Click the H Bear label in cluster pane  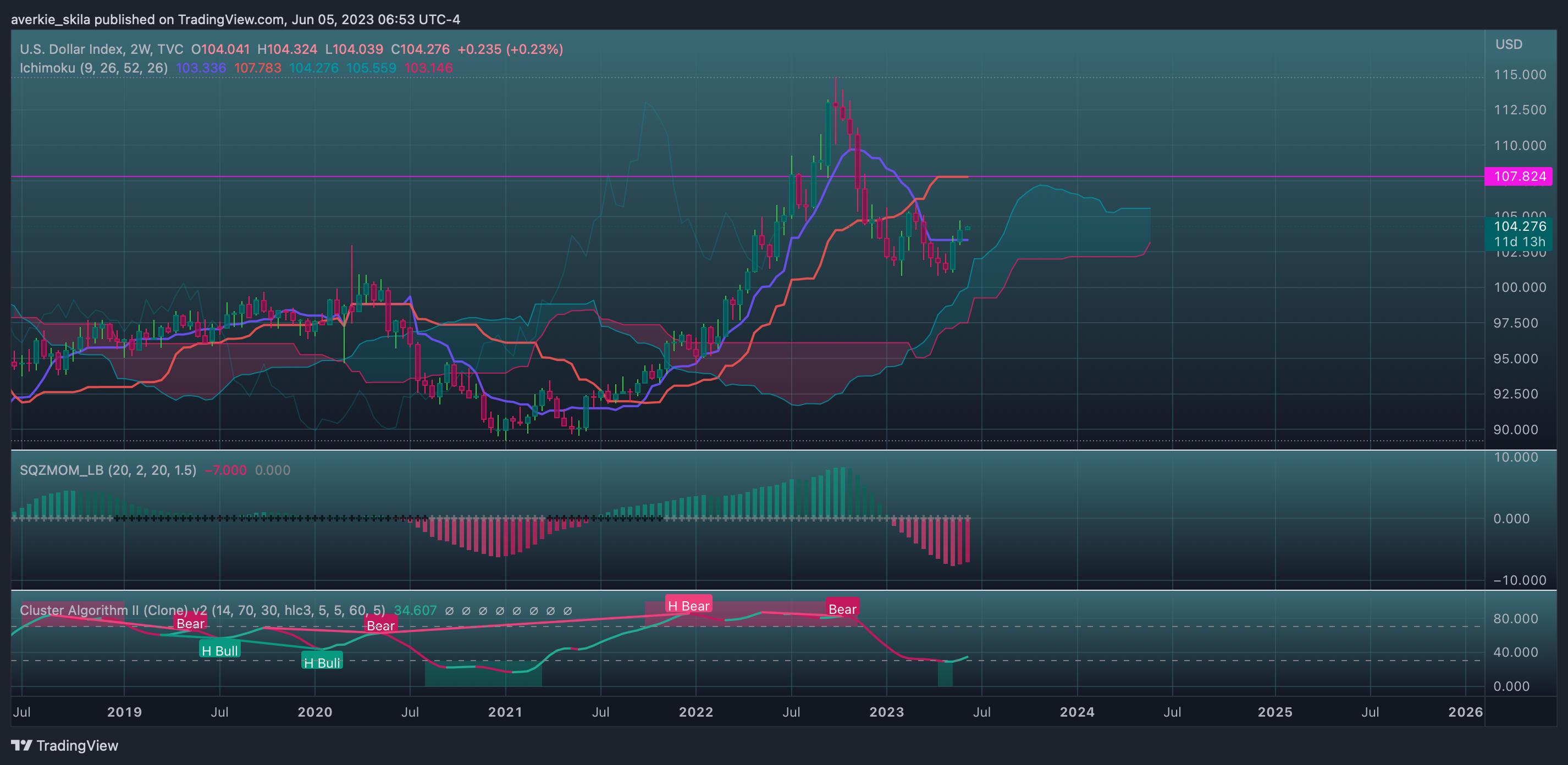(688, 606)
